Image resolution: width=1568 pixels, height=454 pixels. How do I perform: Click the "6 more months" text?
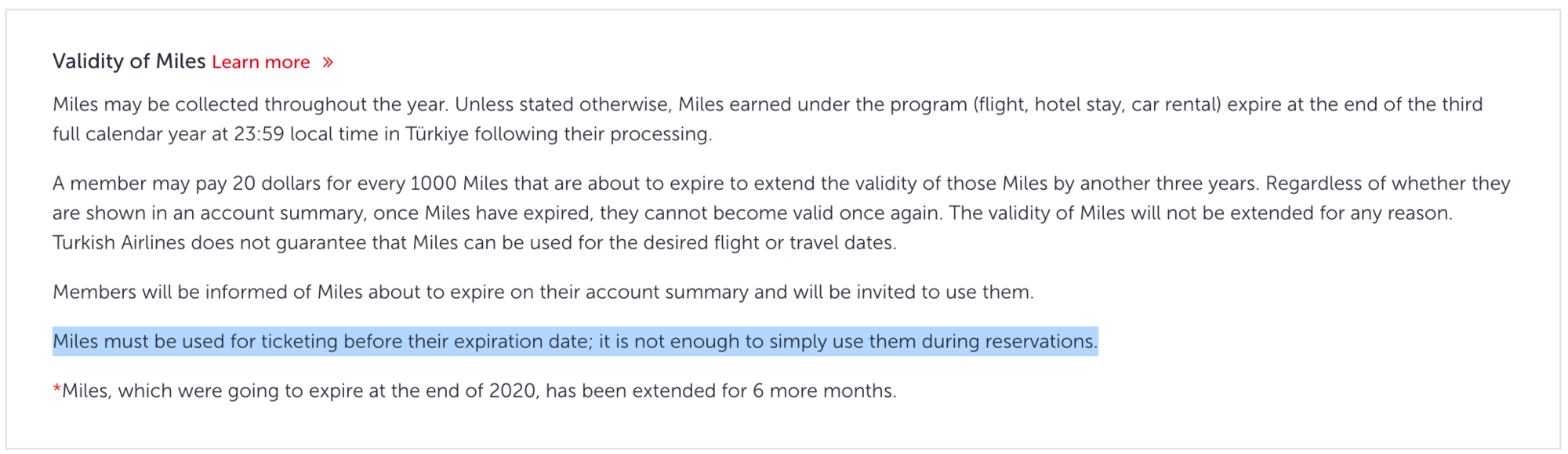click(823, 391)
